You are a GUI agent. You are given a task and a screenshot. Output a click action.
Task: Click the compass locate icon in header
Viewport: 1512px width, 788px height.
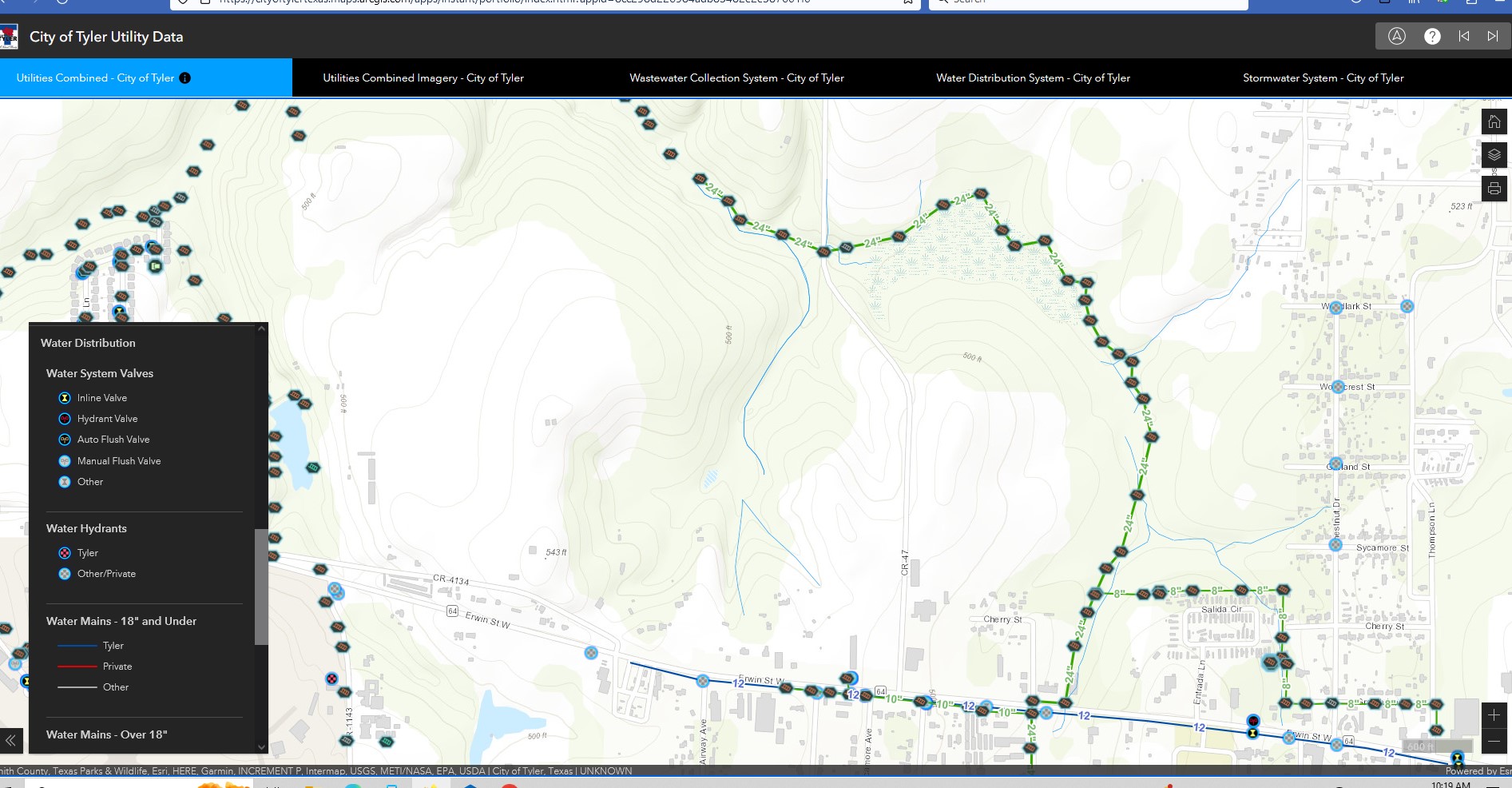tap(1396, 36)
